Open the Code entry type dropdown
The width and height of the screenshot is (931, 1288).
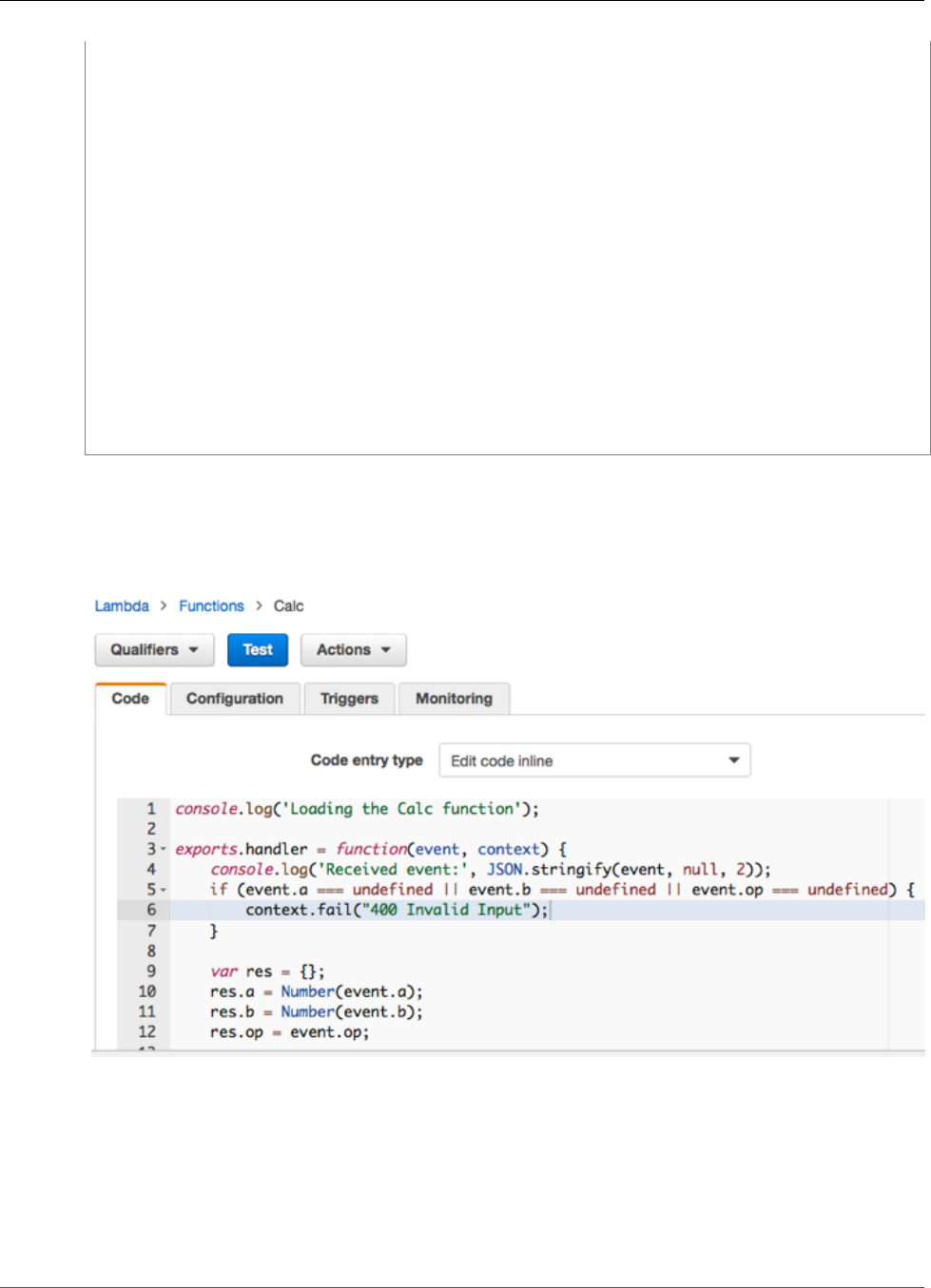click(x=594, y=760)
